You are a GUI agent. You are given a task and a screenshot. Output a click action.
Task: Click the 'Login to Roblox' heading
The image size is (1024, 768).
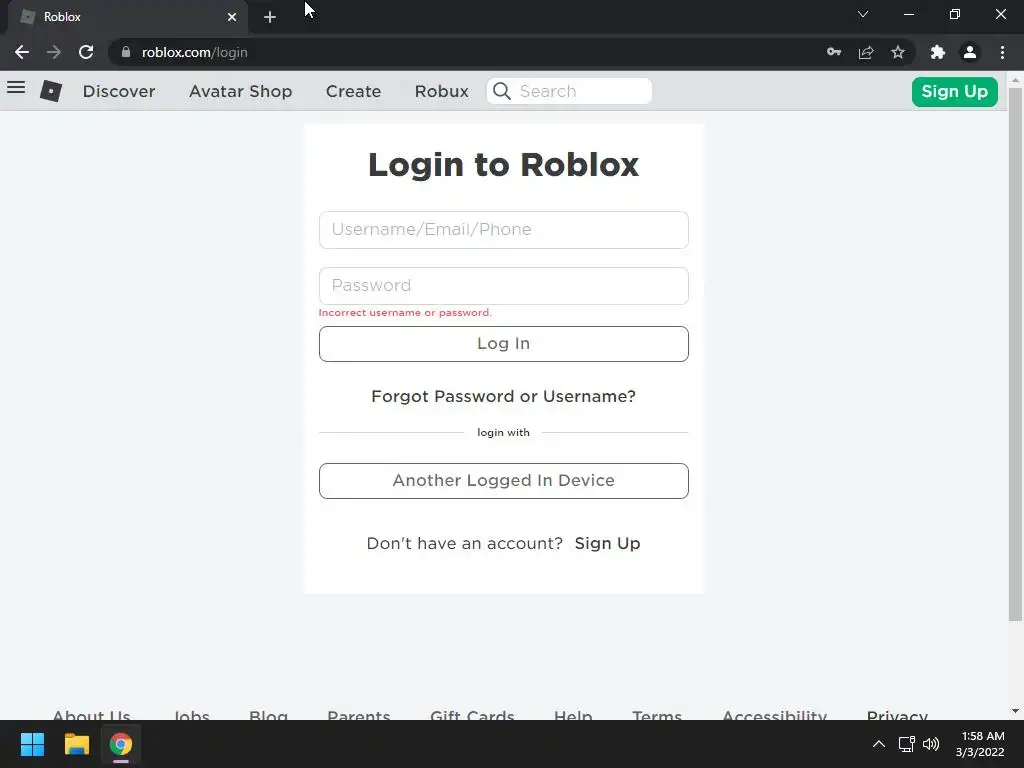[x=504, y=165]
